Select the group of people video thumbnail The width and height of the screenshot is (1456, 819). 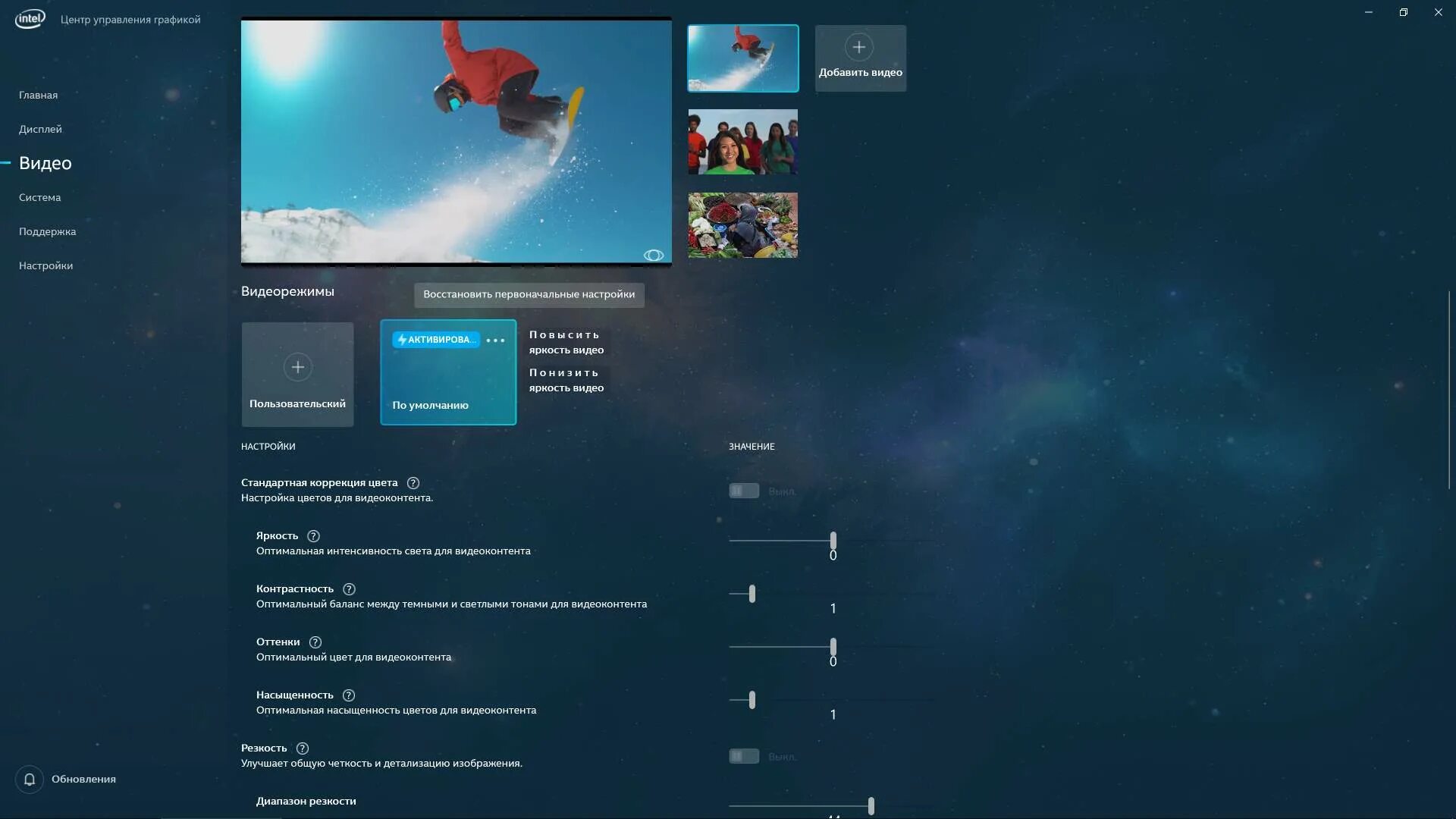point(742,142)
